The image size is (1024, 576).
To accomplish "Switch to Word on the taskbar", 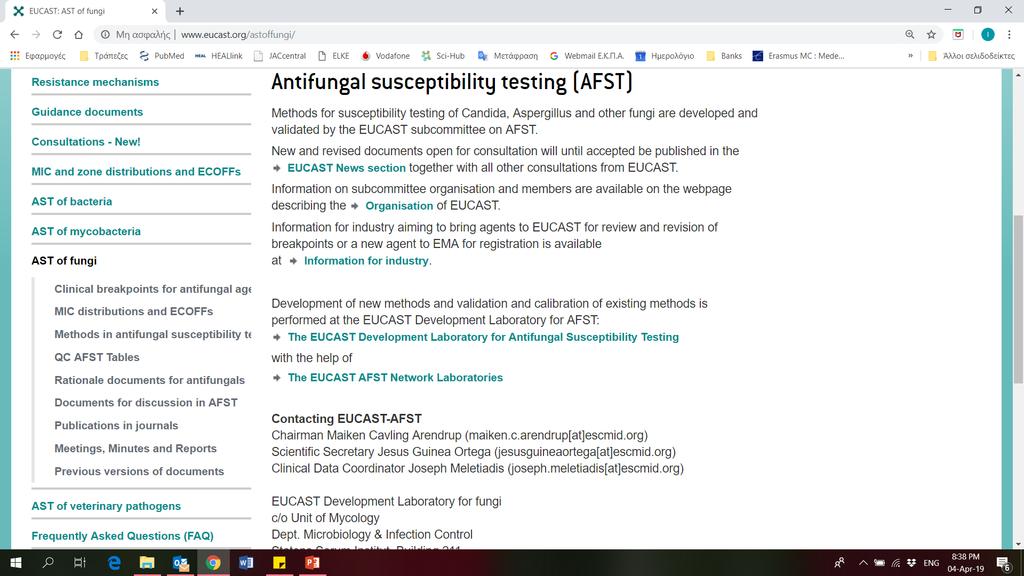I will click(x=246, y=563).
